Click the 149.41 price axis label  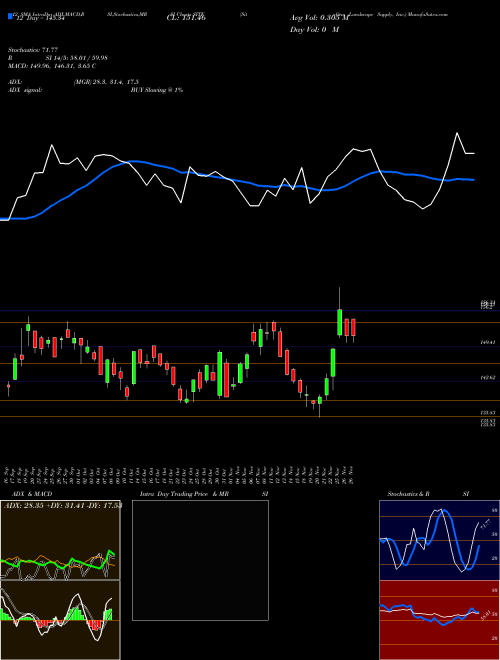click(x=487, y=343)
